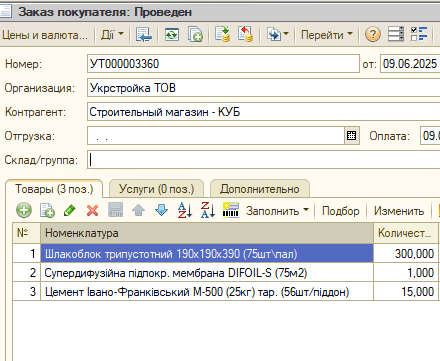Open the Заполнить dropdown
The image size is (440, 361).
[277, 211]
